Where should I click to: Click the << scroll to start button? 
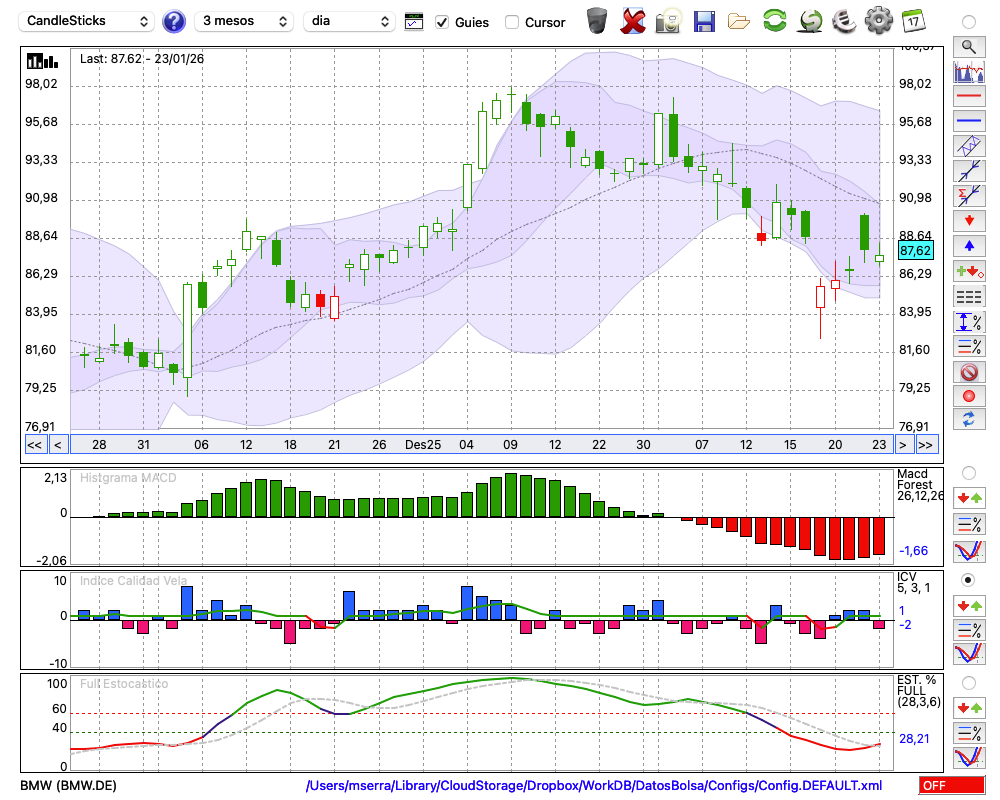pos(34,445)
